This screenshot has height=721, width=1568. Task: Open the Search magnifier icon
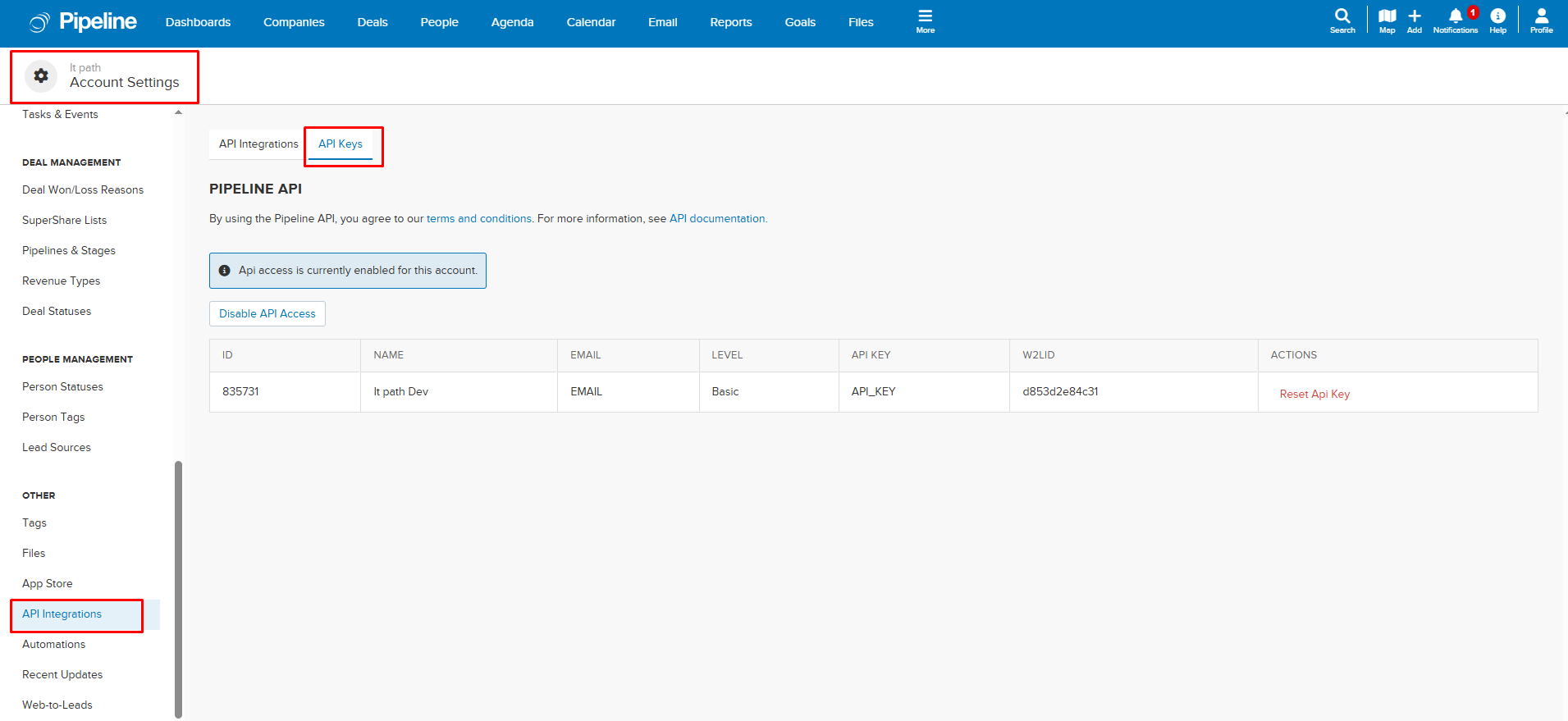[x=1342, y=16]
